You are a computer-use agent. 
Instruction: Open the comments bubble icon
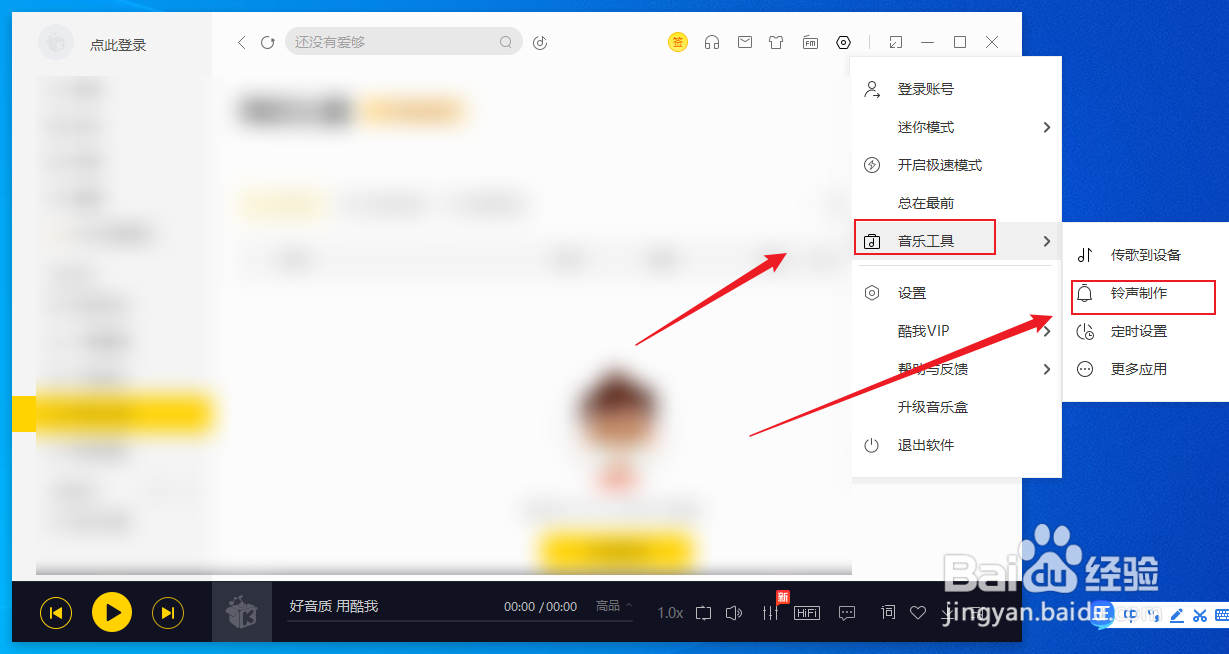click(x=847, y=612)
